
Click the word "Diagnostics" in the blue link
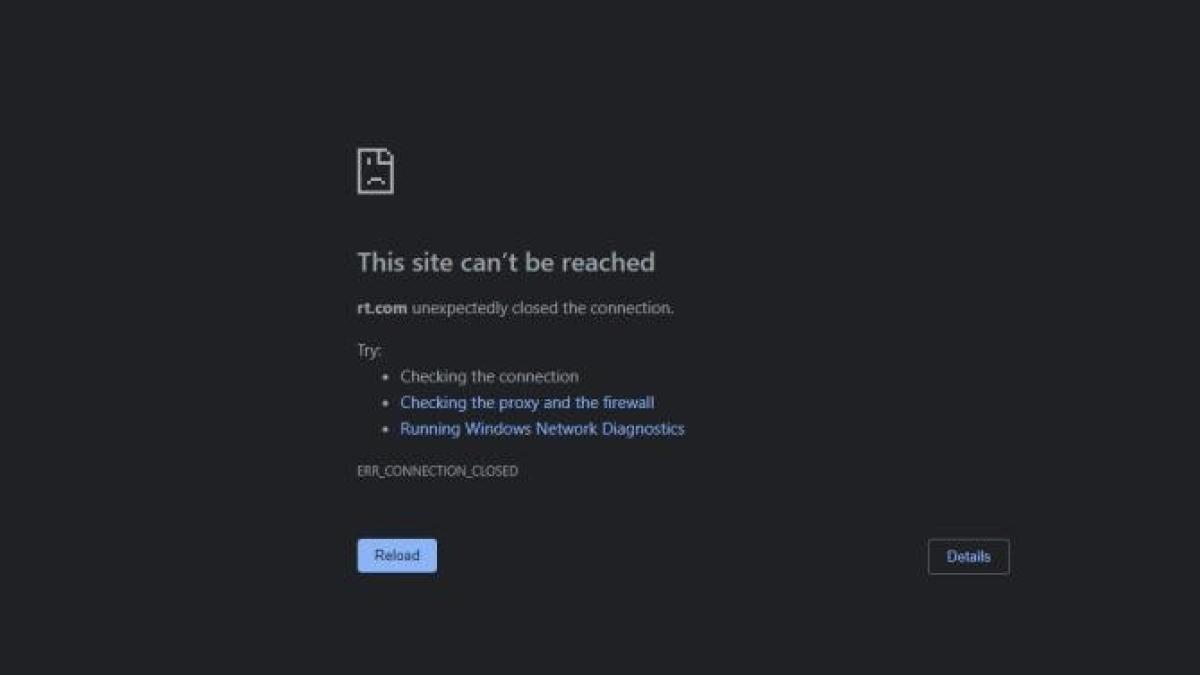click(640, 429)
